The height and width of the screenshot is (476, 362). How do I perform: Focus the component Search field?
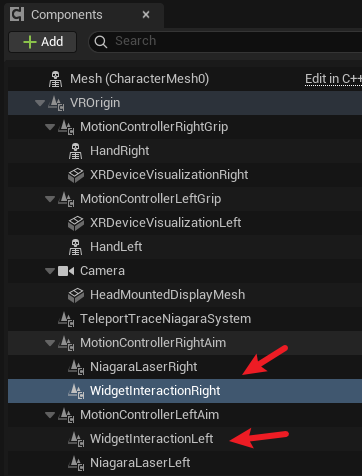tap(225, 42)
